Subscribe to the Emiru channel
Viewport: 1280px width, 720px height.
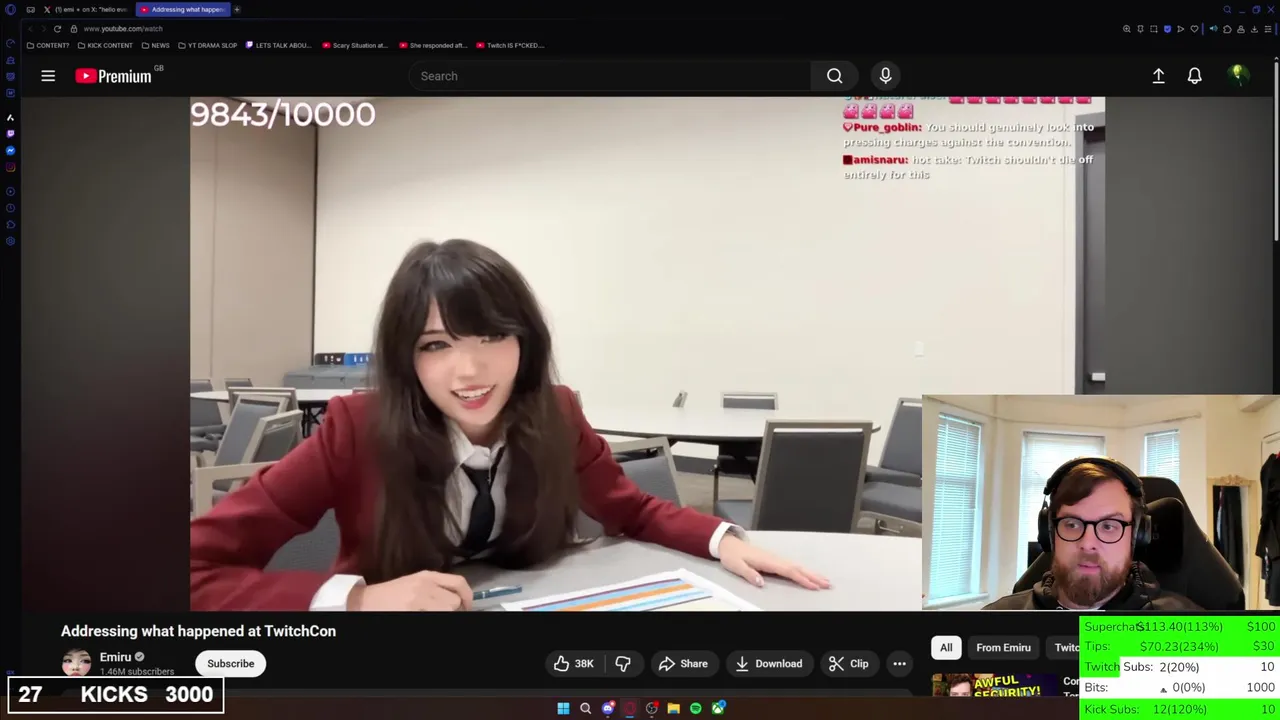pyautogui.click(x=230, y=664)
